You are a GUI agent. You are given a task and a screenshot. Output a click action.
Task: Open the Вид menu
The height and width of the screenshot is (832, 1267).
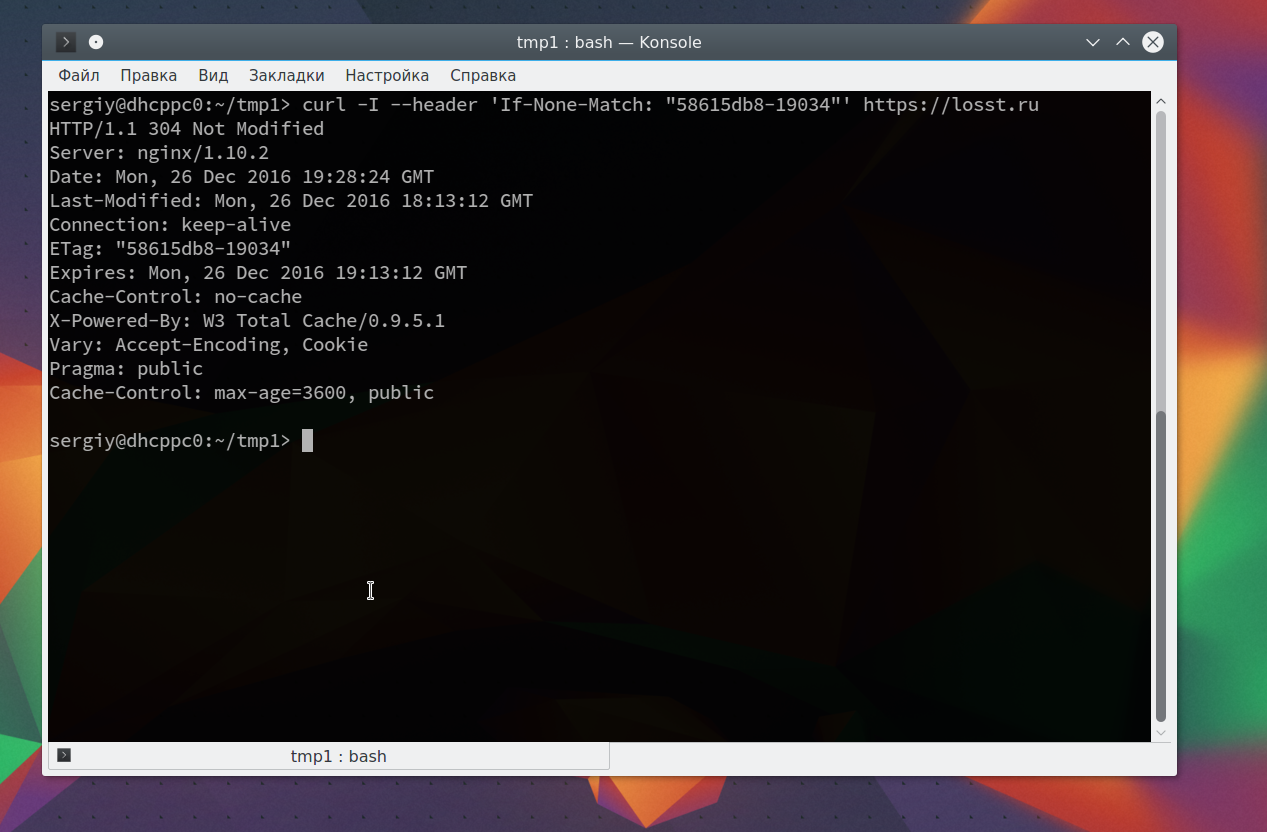[213, 75]
